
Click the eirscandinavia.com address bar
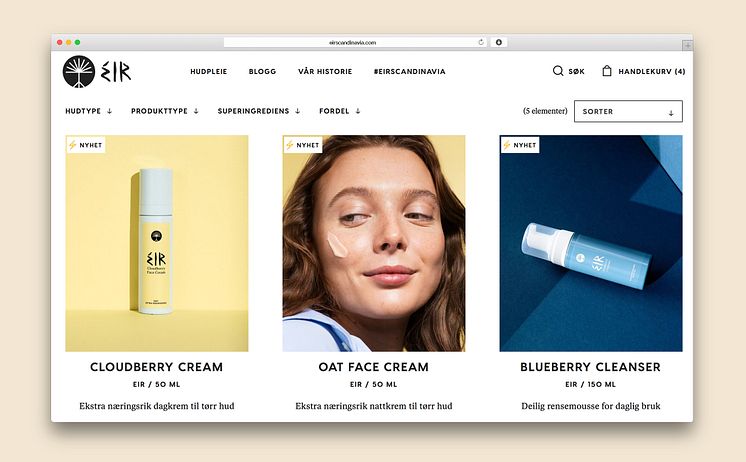(355, 42)
